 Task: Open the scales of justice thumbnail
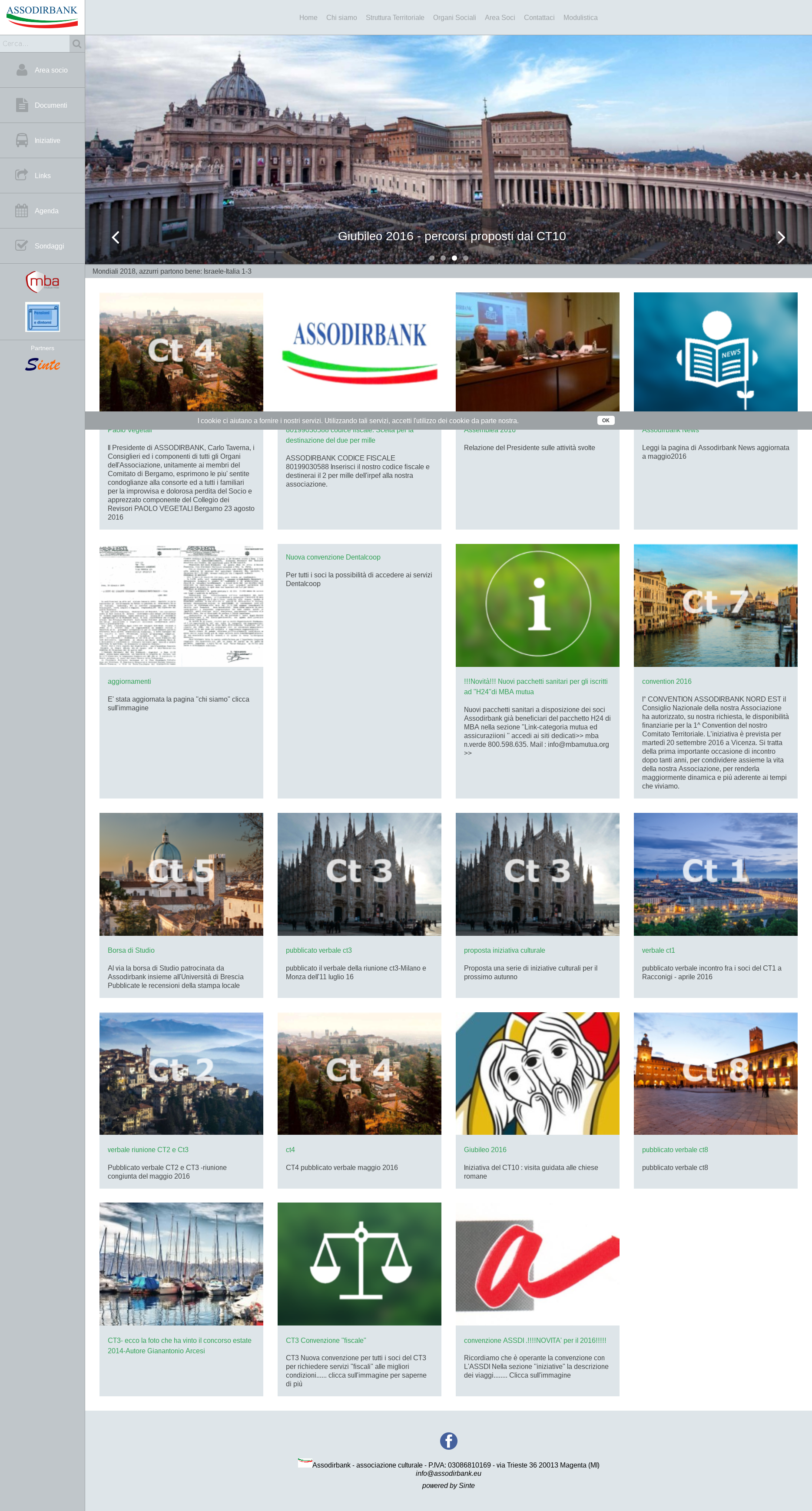pos(359,1264)
